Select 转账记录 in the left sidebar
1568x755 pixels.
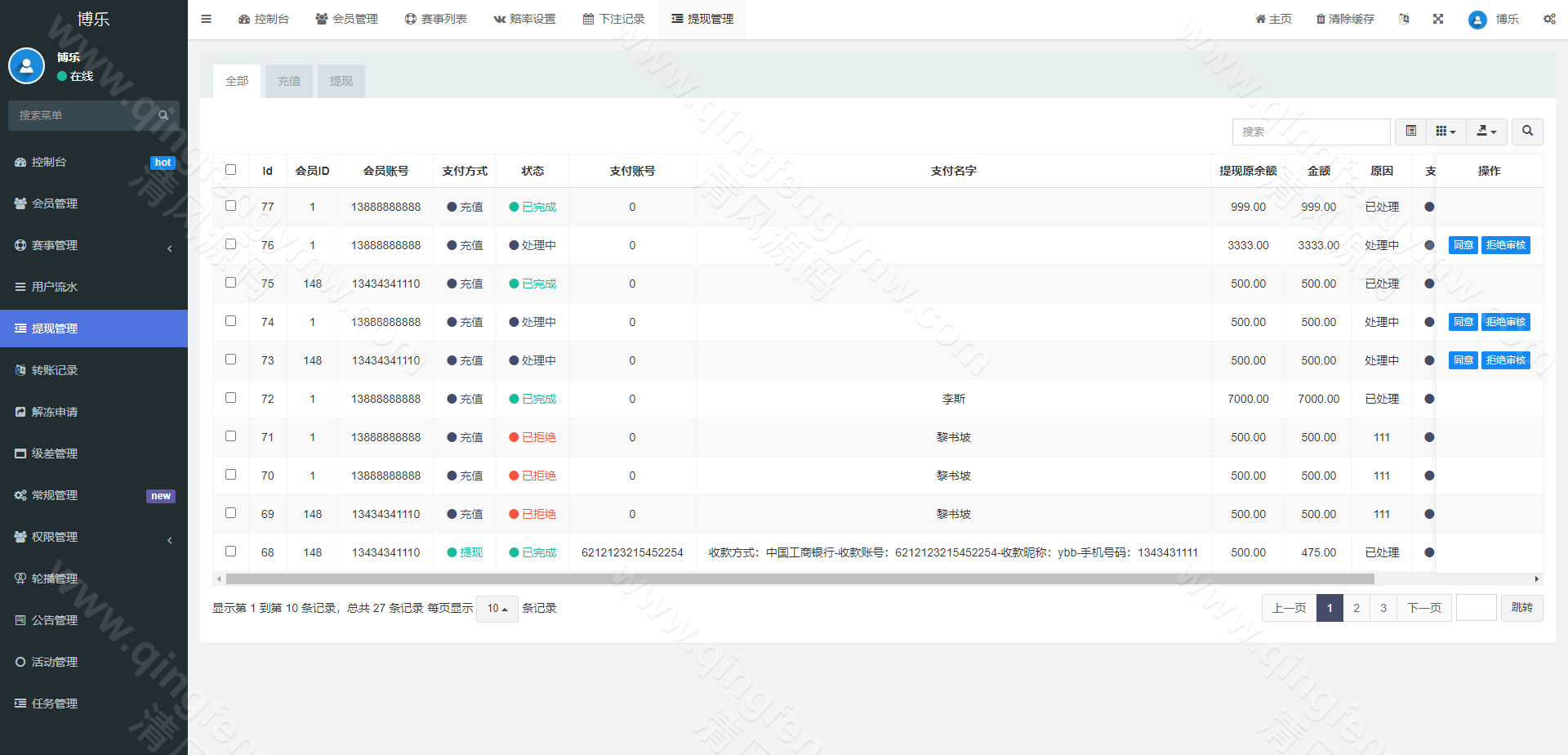(55, 370)
